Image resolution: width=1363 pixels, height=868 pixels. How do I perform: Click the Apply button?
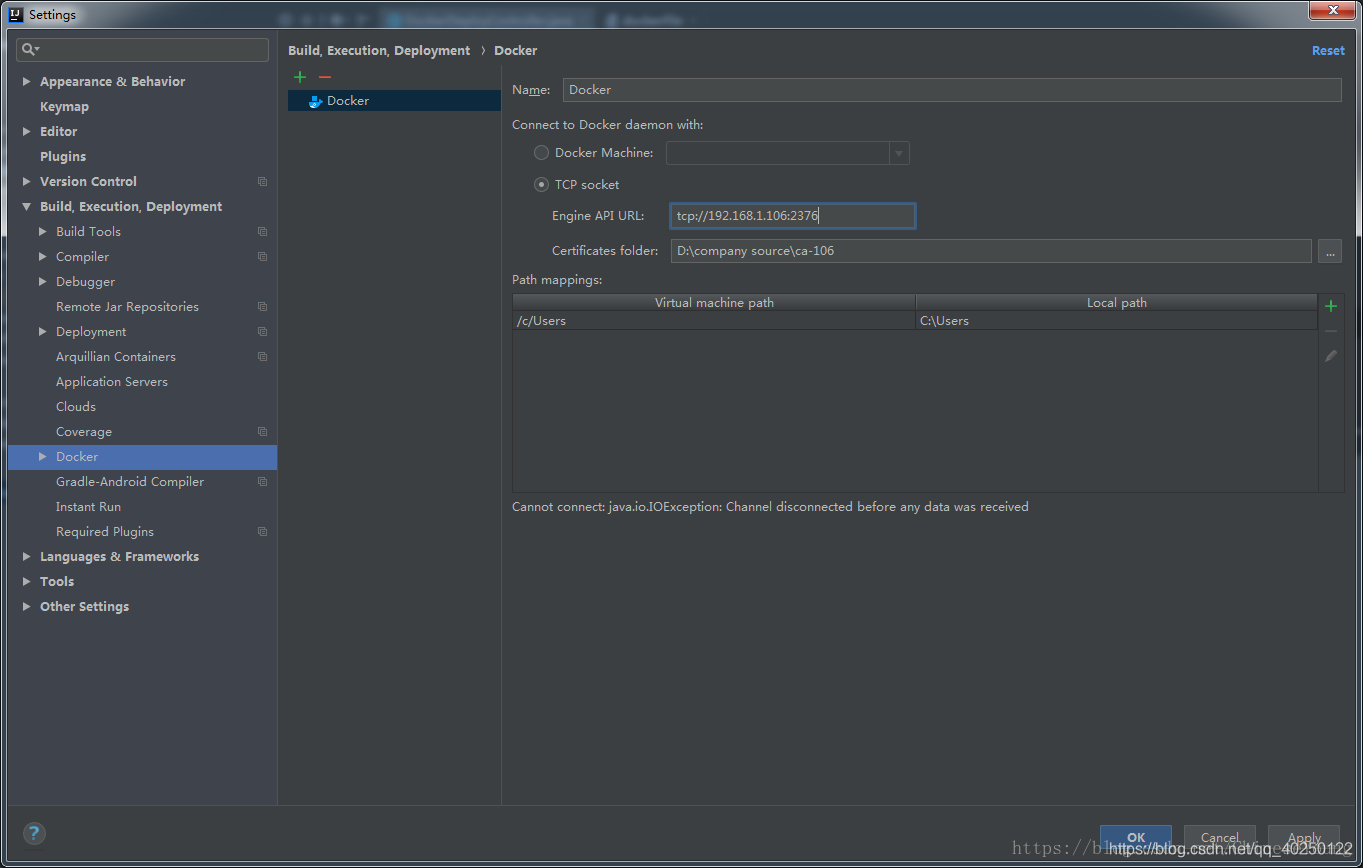coord(1304,838)
